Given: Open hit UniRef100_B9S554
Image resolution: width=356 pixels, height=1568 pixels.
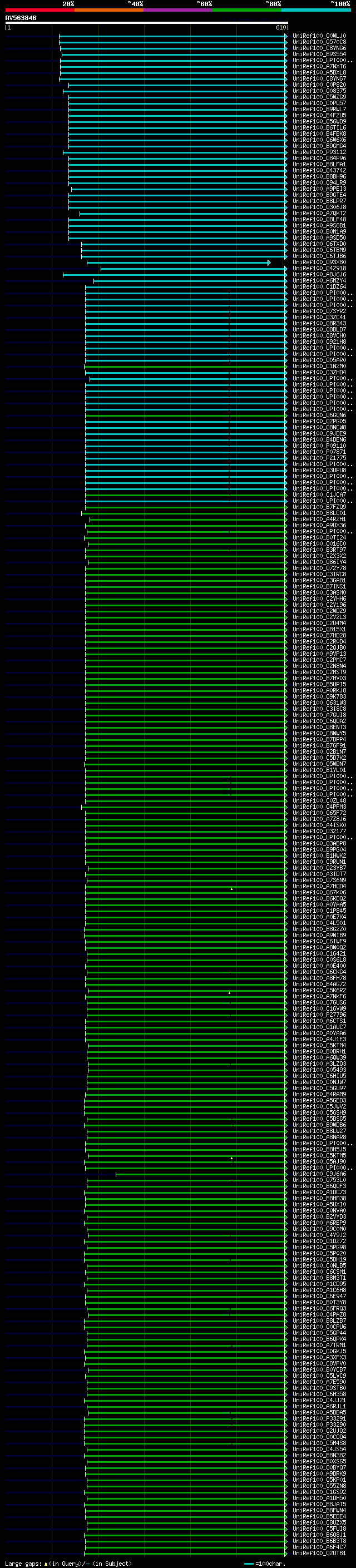Looking at the screenshot, I should pyautogui.click(x=319, y=54).
